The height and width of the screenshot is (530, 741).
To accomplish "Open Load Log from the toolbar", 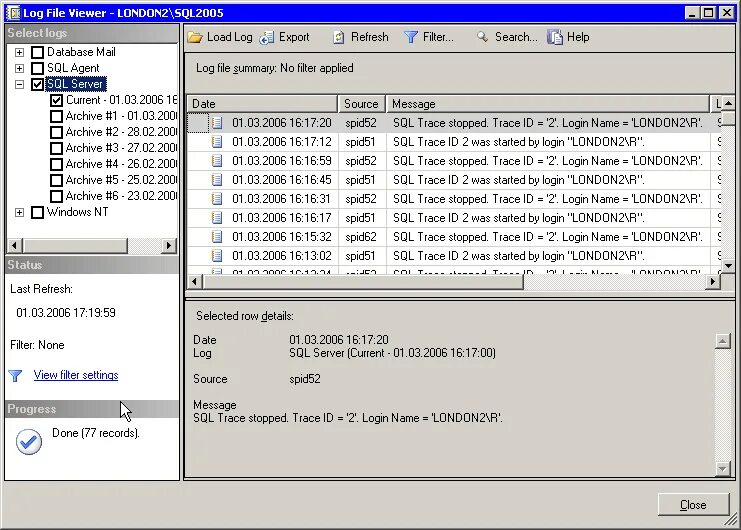I will tap(220, 37).
